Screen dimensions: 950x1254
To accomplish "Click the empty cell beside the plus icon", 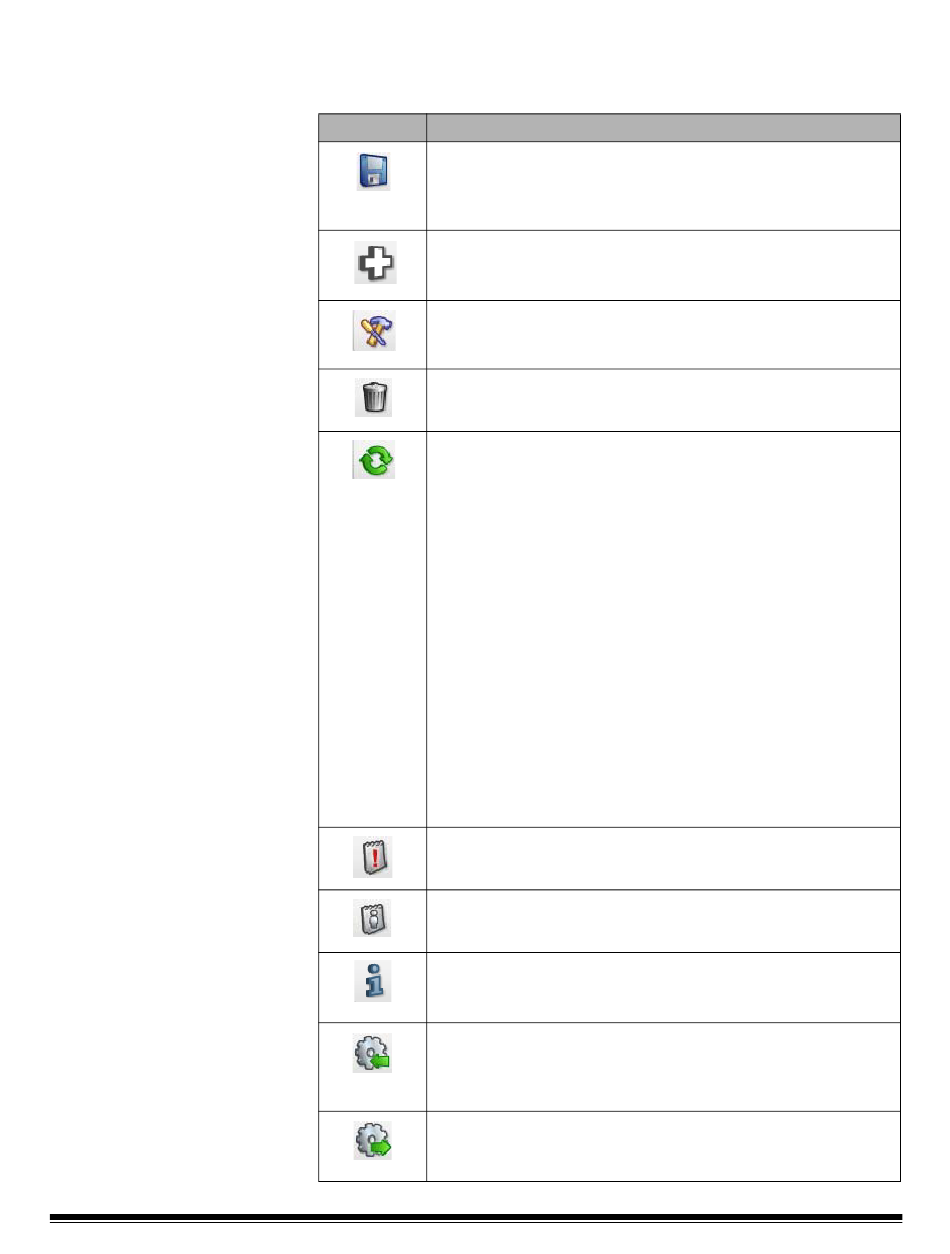I will point(664,265).
